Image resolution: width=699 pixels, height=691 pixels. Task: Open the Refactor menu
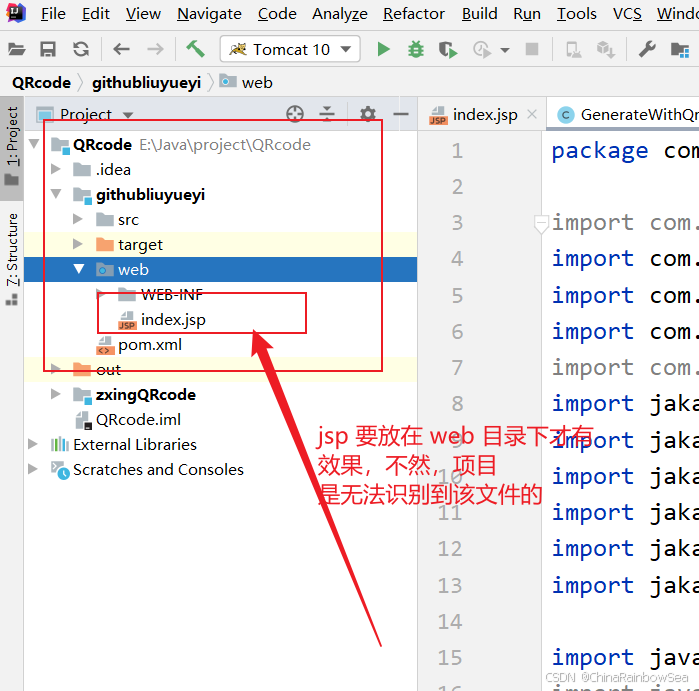click(x=413, y=13)
